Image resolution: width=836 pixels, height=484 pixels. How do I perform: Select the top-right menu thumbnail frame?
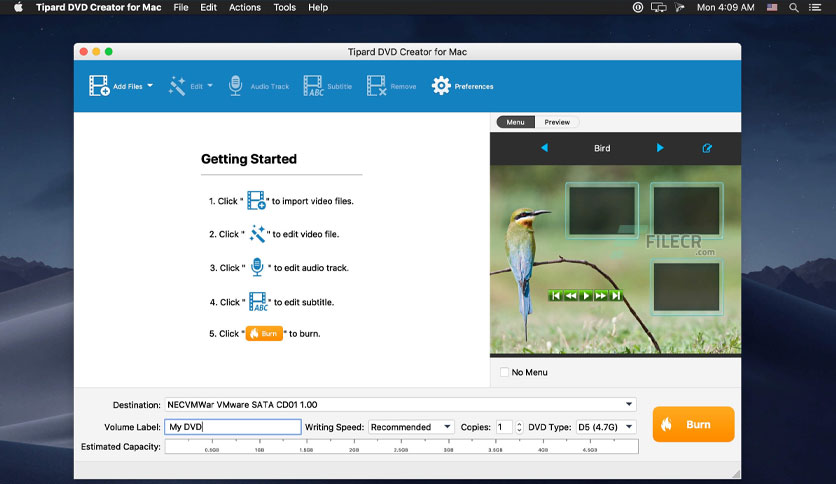coord(687,211)
